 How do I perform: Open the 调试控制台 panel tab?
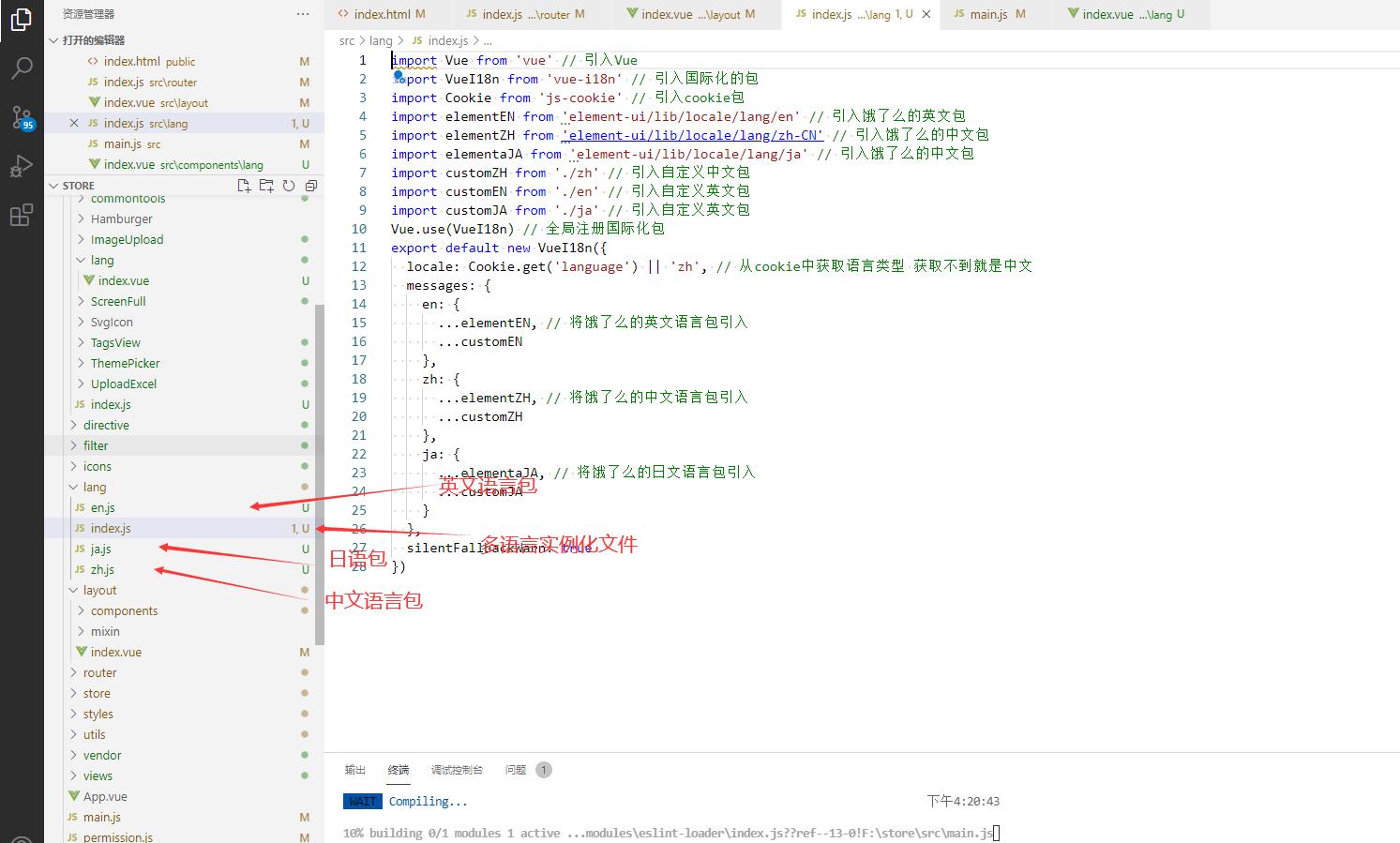457,770
